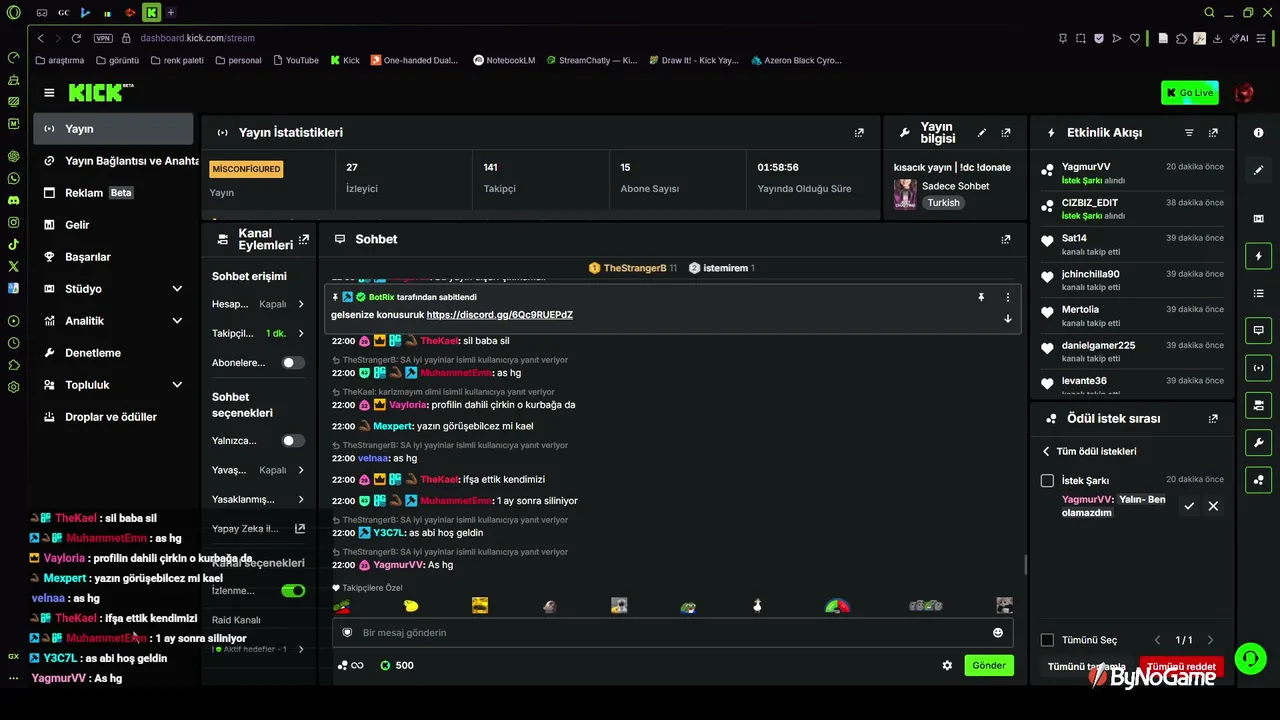Reject the İstek Şarkı request X
1280x720 pixels.
tap(1213, 506)
